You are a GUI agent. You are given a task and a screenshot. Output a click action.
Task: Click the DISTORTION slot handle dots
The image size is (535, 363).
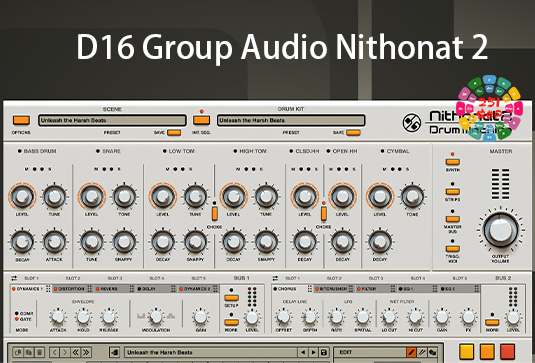(x=89, y=289)
